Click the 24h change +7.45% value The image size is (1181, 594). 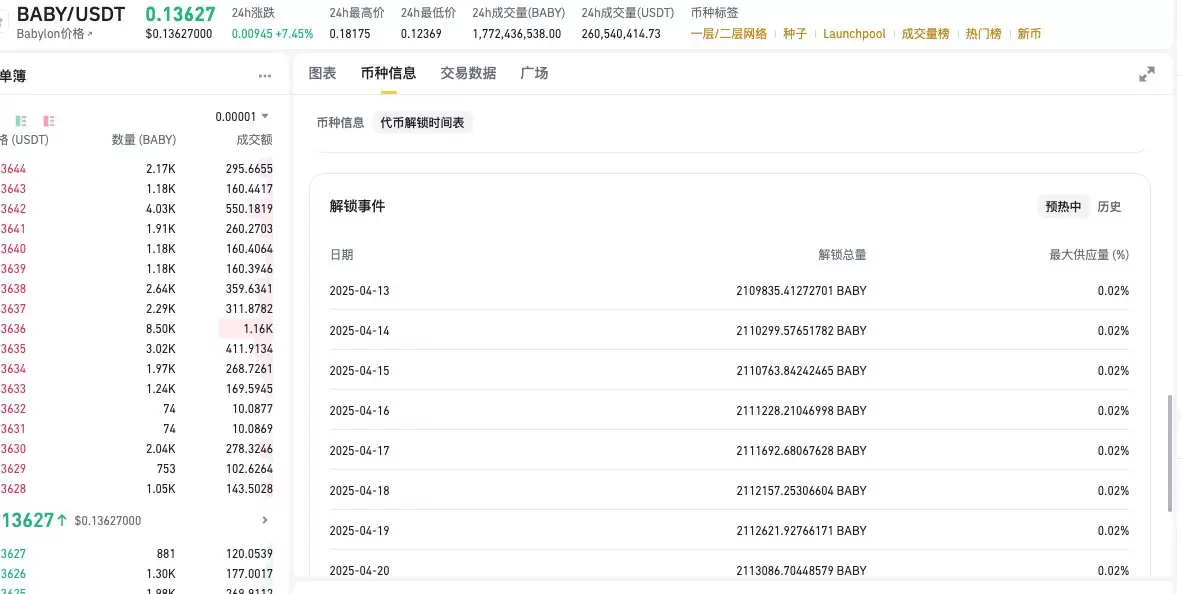[x=294, y=34]
